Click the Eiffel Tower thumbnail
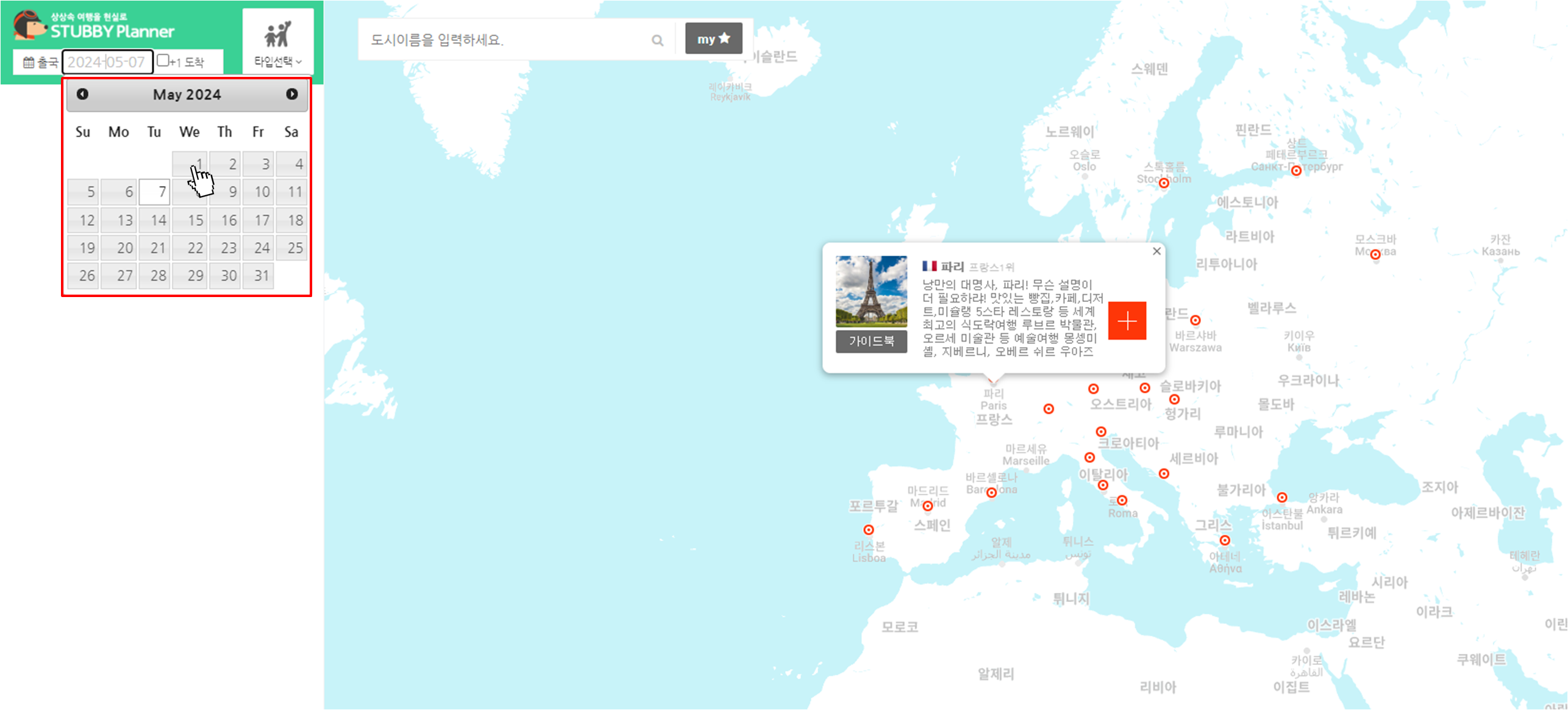The width and height of the screenshot is (1568, 710). coord(871,292)
